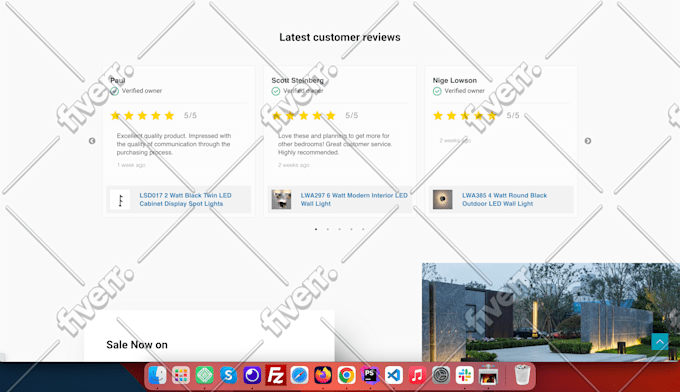
Task: Open the Preview app in the dock
Action: click(x=488, y=375)
